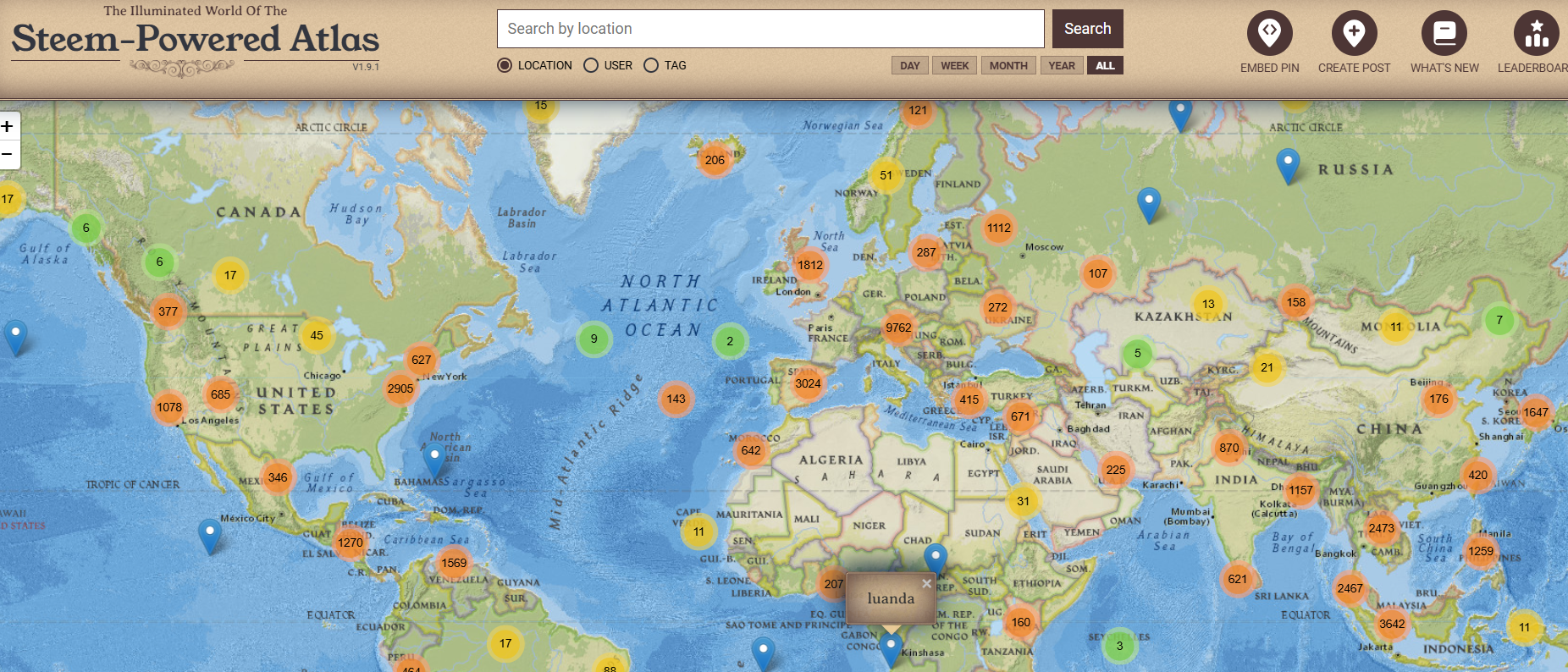1568x672 pixels.
Task: Click the blue pin above the luanda popup
Action: (935, 559)
